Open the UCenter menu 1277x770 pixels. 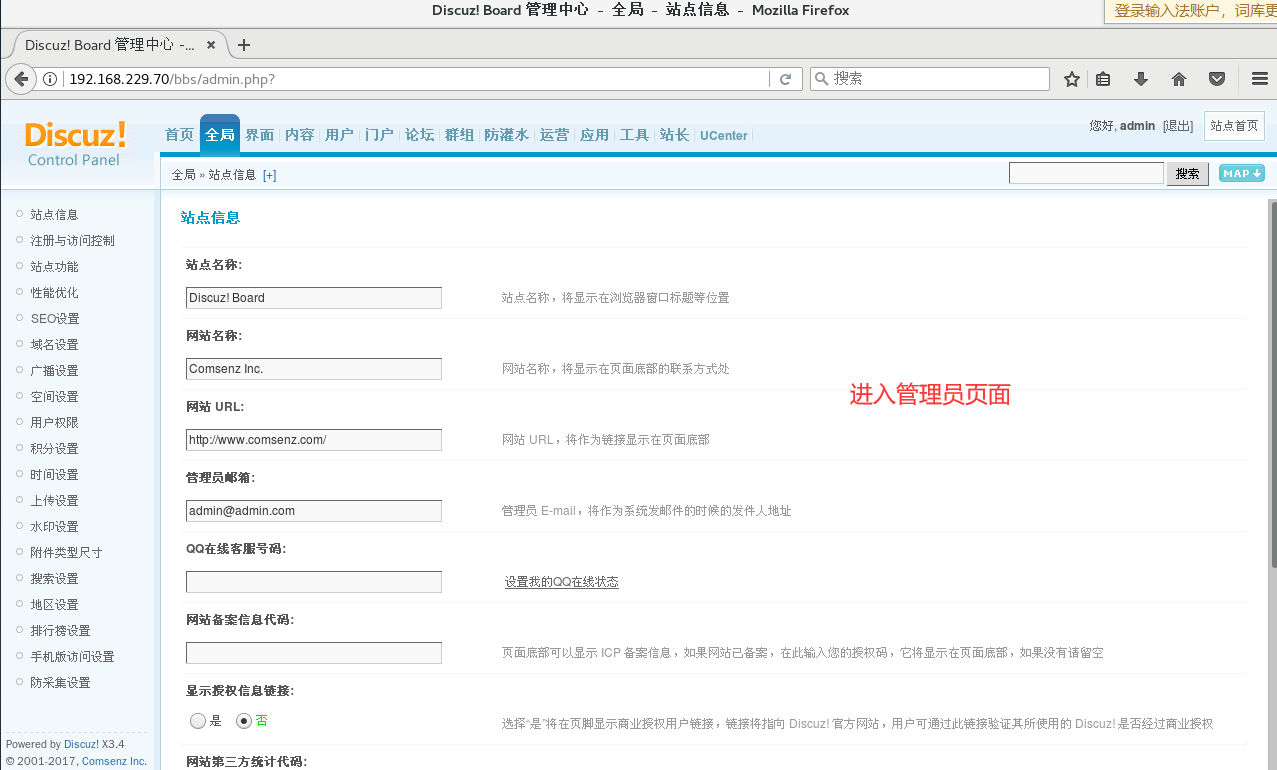click(724, 136)
